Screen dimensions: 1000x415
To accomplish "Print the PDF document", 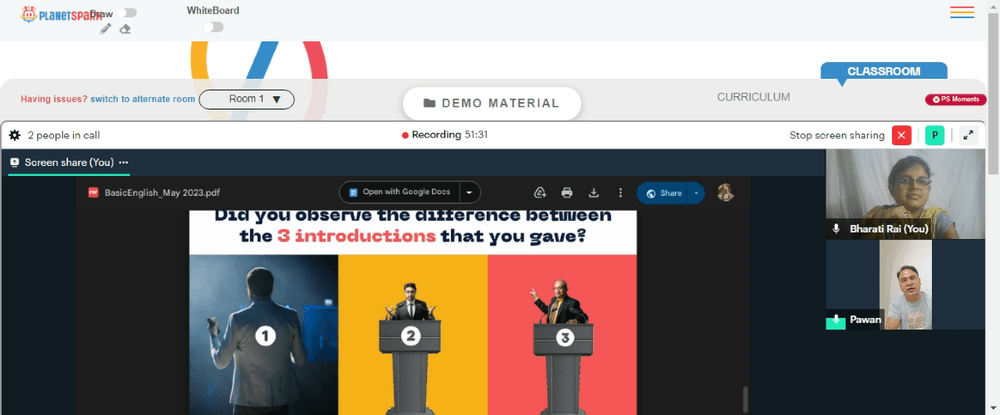I will (567, 193).
